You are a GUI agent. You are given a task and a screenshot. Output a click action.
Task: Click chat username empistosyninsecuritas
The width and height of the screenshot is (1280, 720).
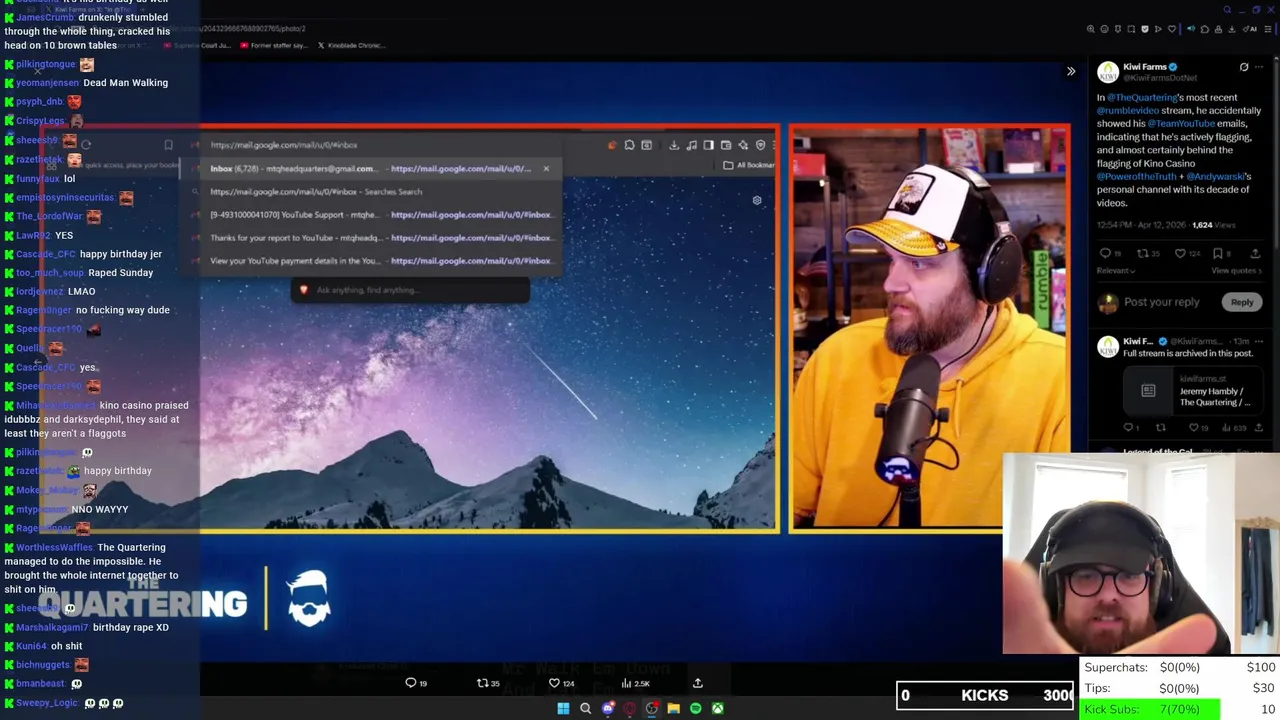pyautogui.click(x=65, y=197)
